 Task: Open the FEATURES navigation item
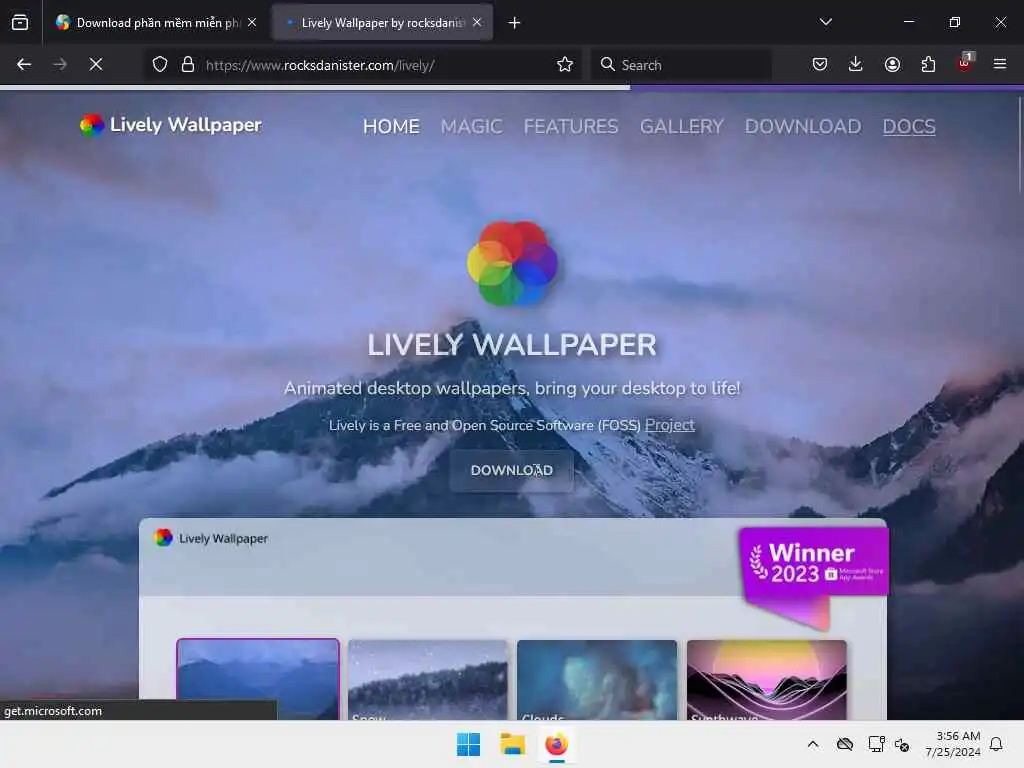coord(571,127)
